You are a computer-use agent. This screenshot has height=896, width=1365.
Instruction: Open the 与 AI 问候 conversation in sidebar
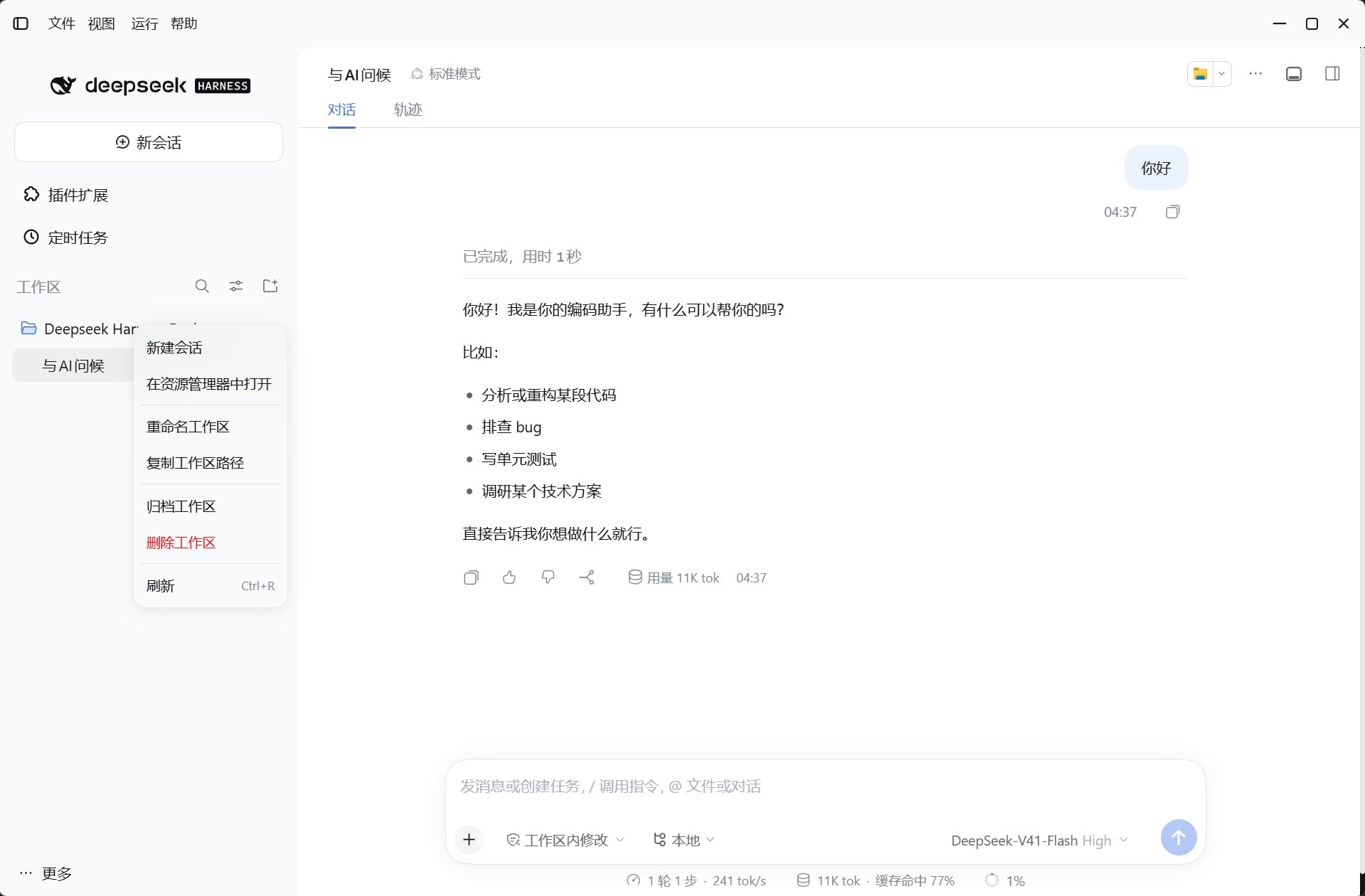(73, 366)
